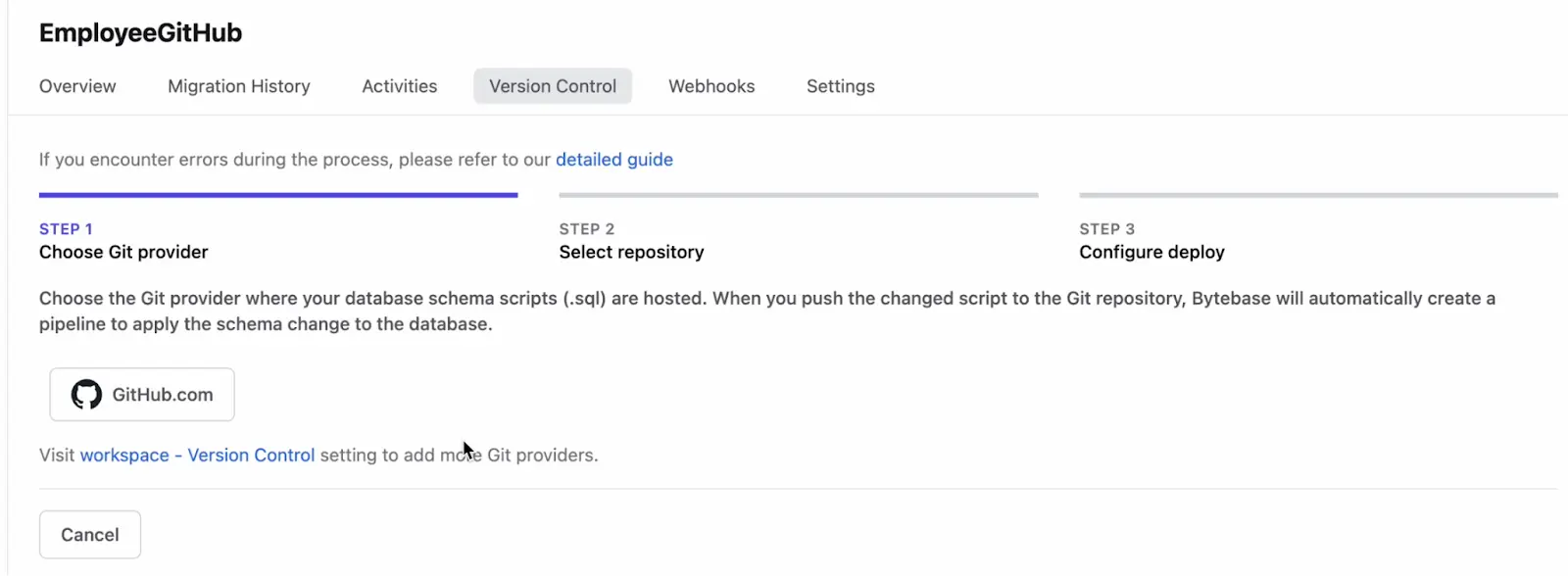This screenshot has height=576, width=1568.
Task: Click the GitHub octocat logo icon
Action: click(x=86, y=395)
